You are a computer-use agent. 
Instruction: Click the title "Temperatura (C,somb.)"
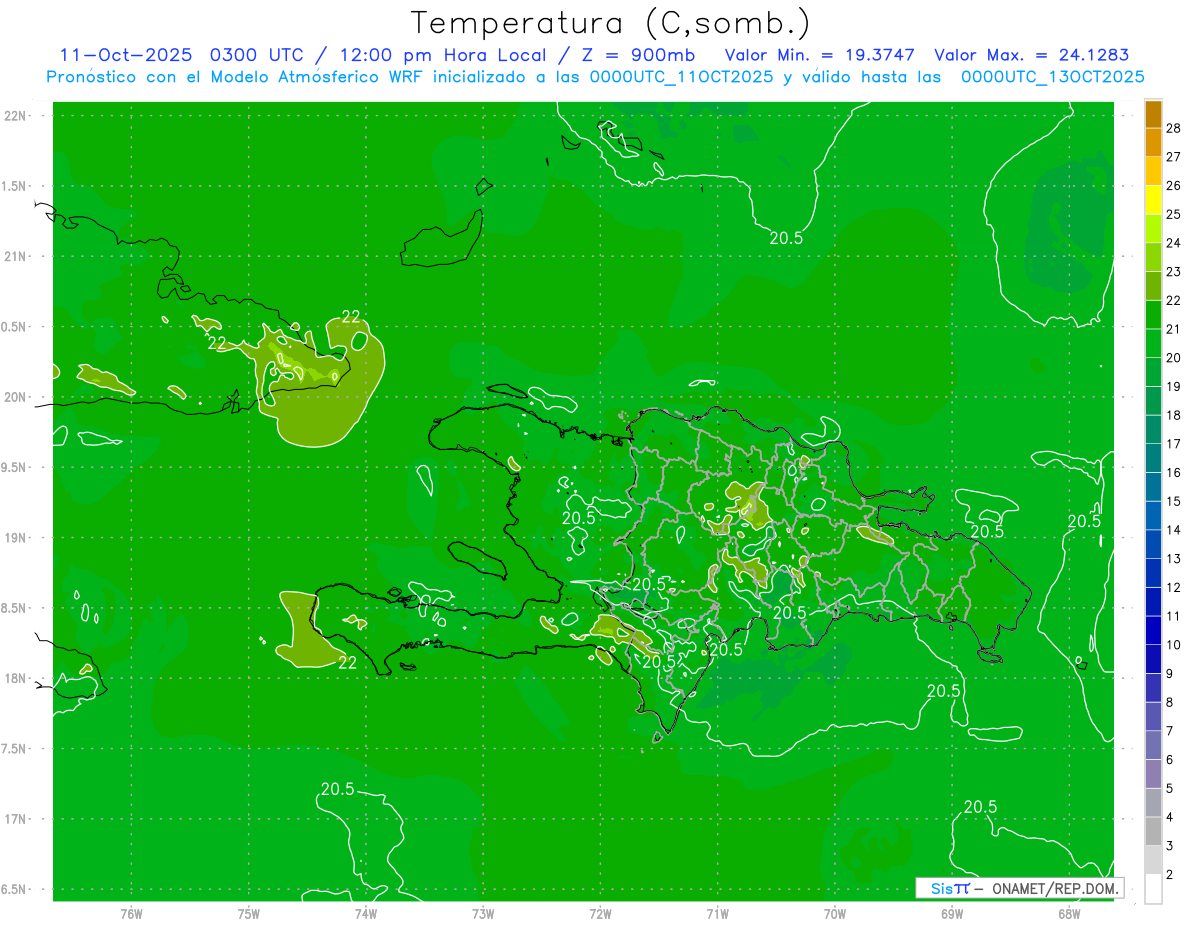tap(610, 24)
